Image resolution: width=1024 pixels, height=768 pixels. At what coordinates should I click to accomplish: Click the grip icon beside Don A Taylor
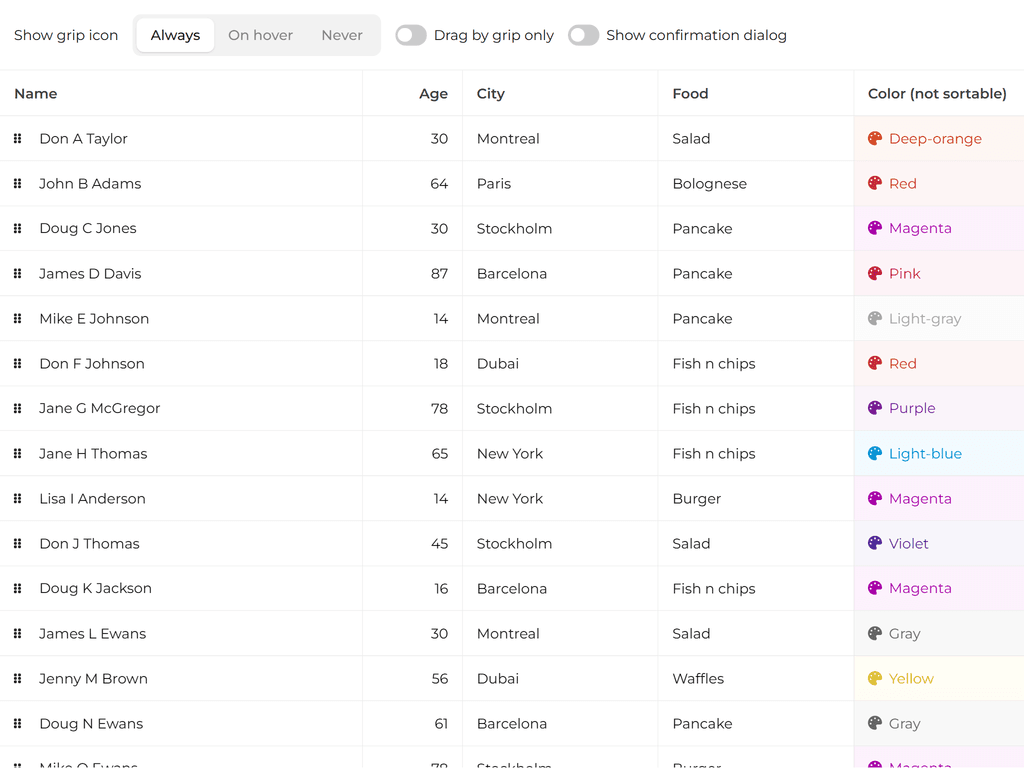[17, 139]
